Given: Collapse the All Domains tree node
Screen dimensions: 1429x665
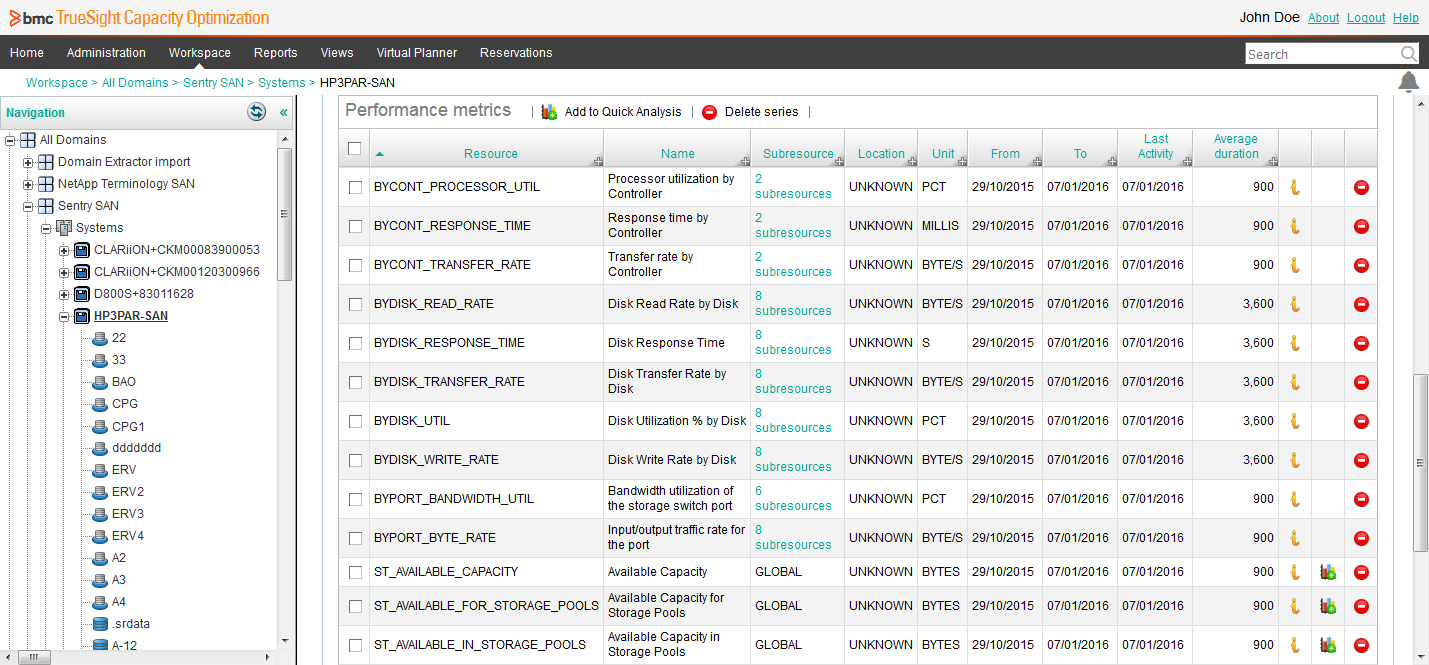Looking at the screenshot, I should click(10, 140).
